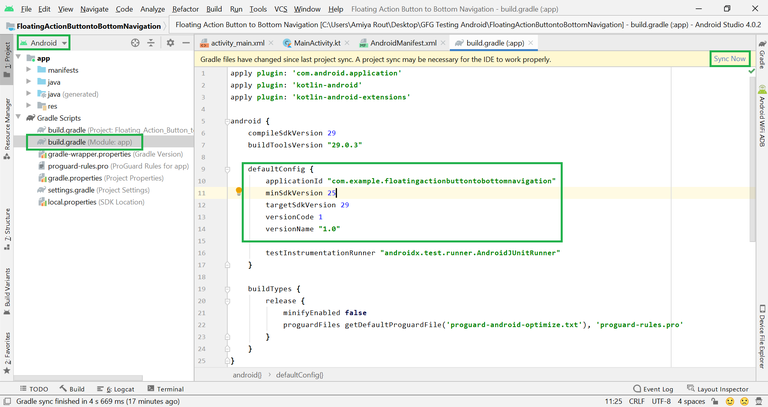Click the lightbulb intention icon on line 11
The height and width of the screenshot is (407, 768).
click(x=239, y=192)
